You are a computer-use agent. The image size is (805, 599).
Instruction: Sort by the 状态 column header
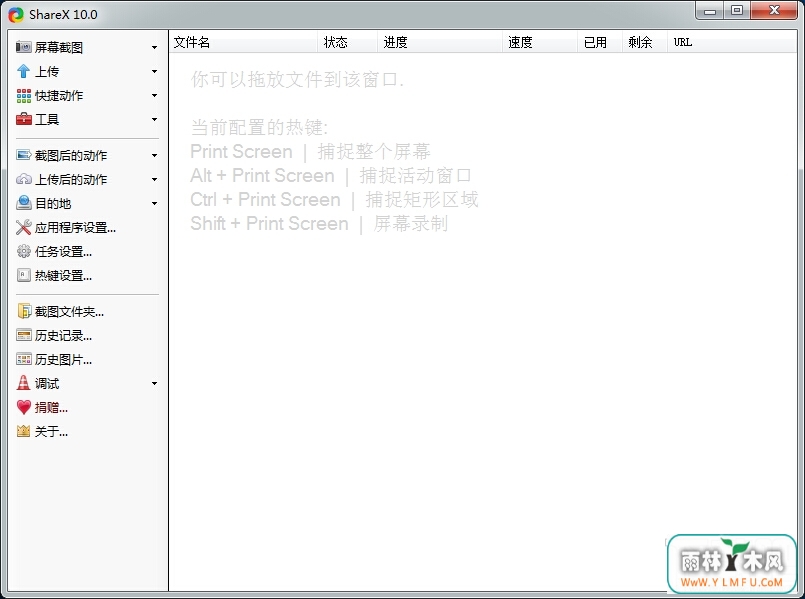348,42
